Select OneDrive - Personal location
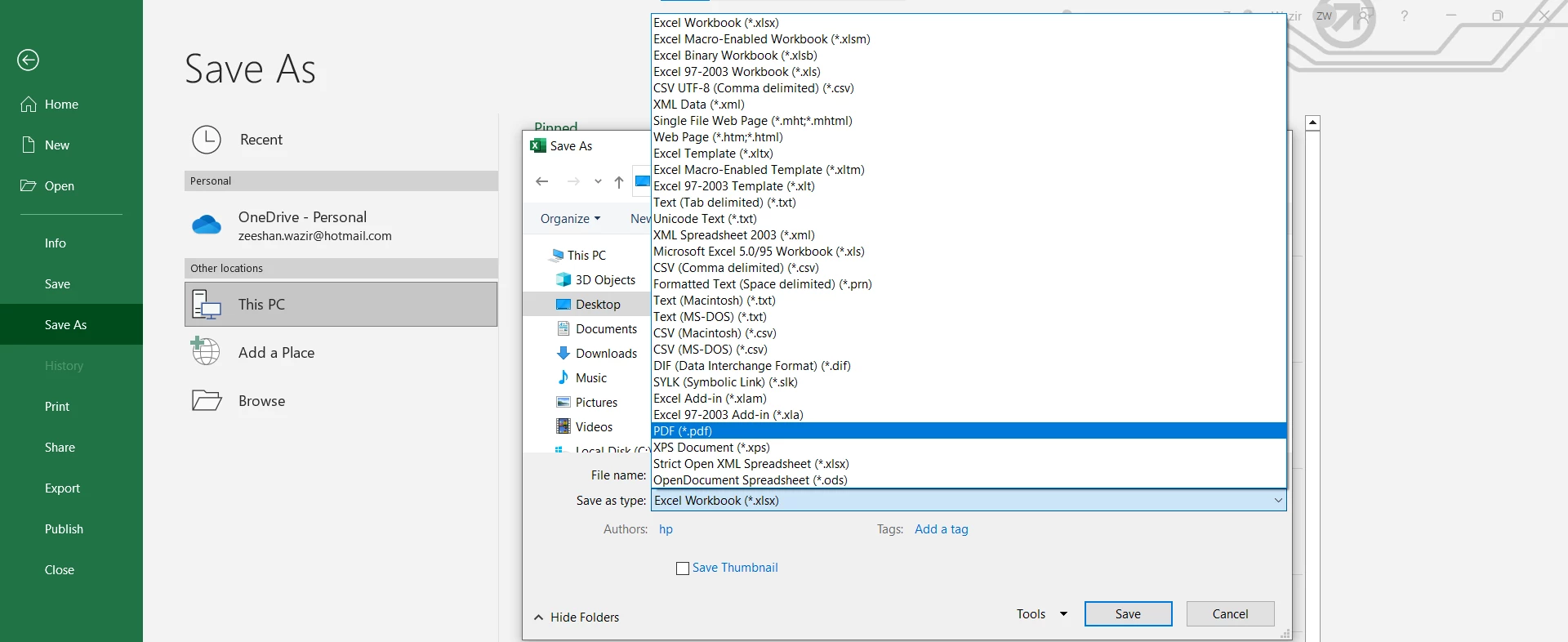This screenshot has height=642, width=1568. (x=341, y=225)
